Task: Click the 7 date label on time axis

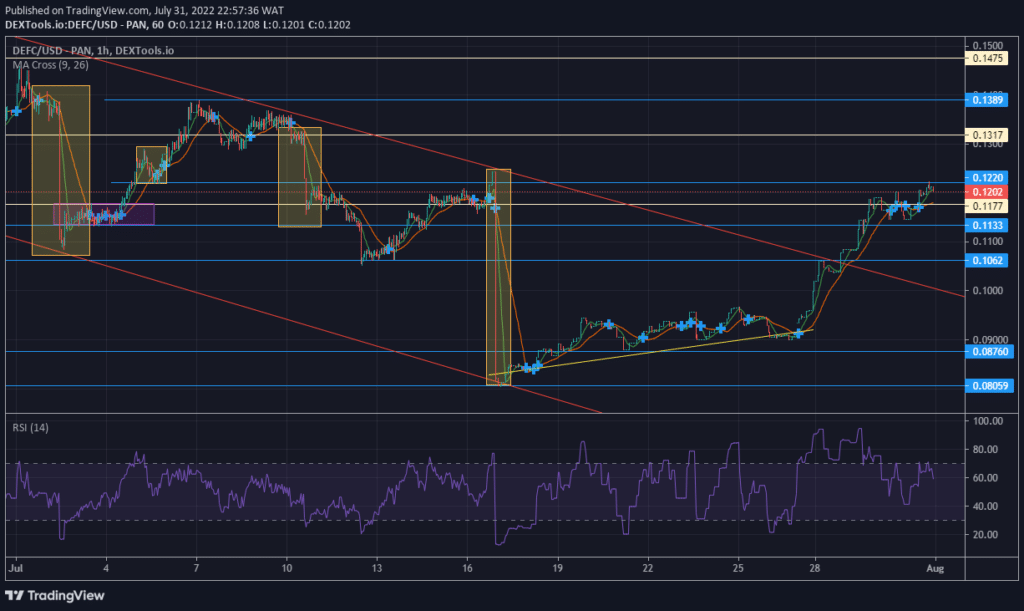Action: (x=196, y=569)
